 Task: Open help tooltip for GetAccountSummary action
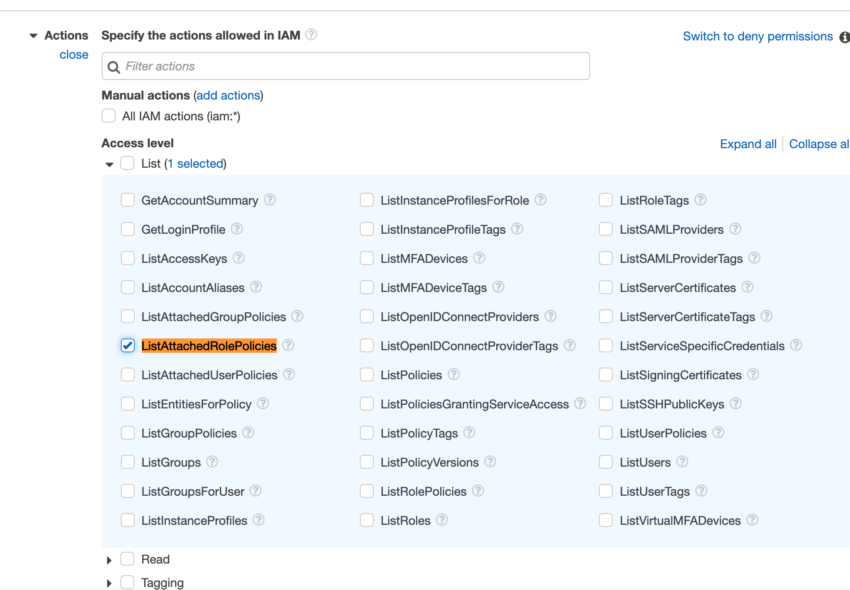pos(270,199)
